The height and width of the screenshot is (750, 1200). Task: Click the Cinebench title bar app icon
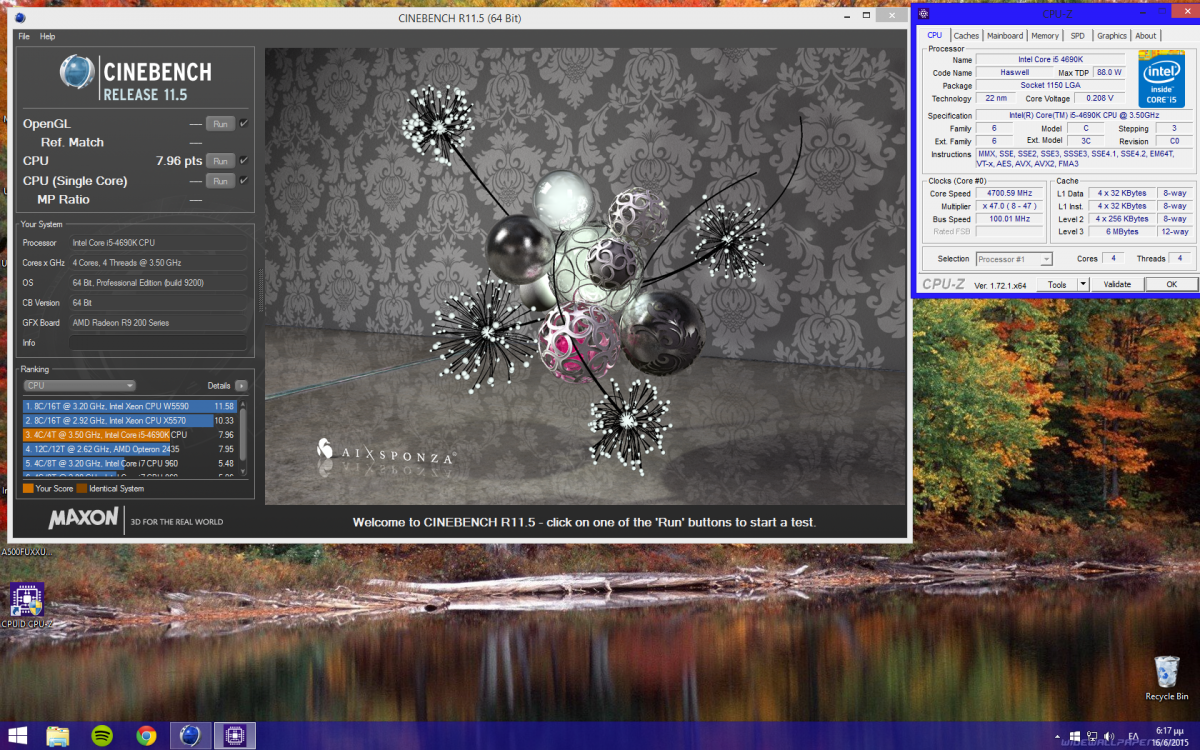20,18
